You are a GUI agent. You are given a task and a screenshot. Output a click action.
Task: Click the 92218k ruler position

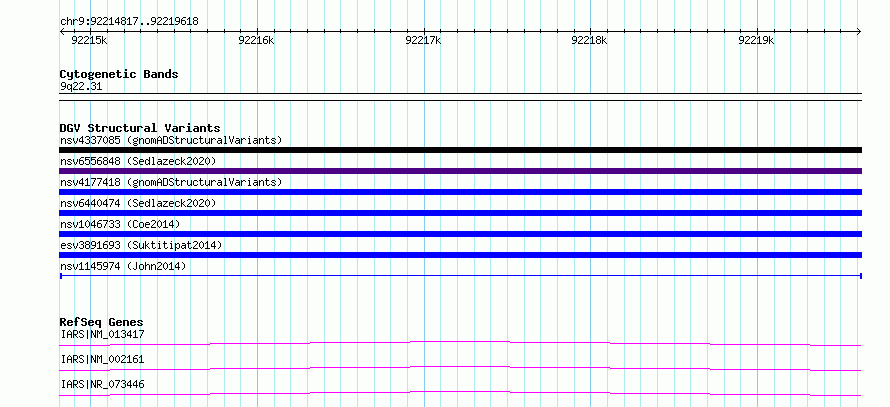coord(589,40)
